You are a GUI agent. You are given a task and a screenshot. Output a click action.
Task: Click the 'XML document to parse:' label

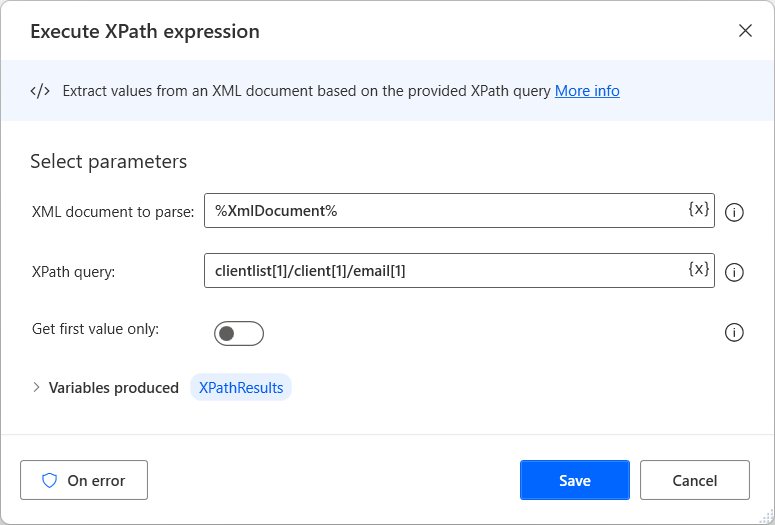113,212
